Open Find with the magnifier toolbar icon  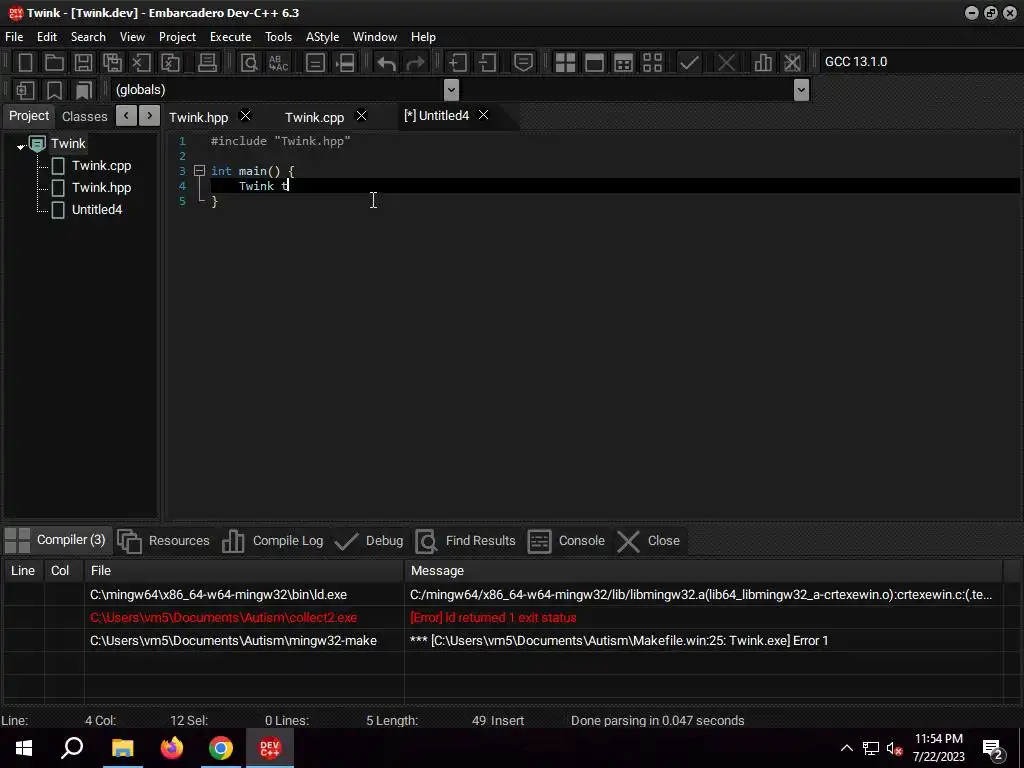click(249, 63)
